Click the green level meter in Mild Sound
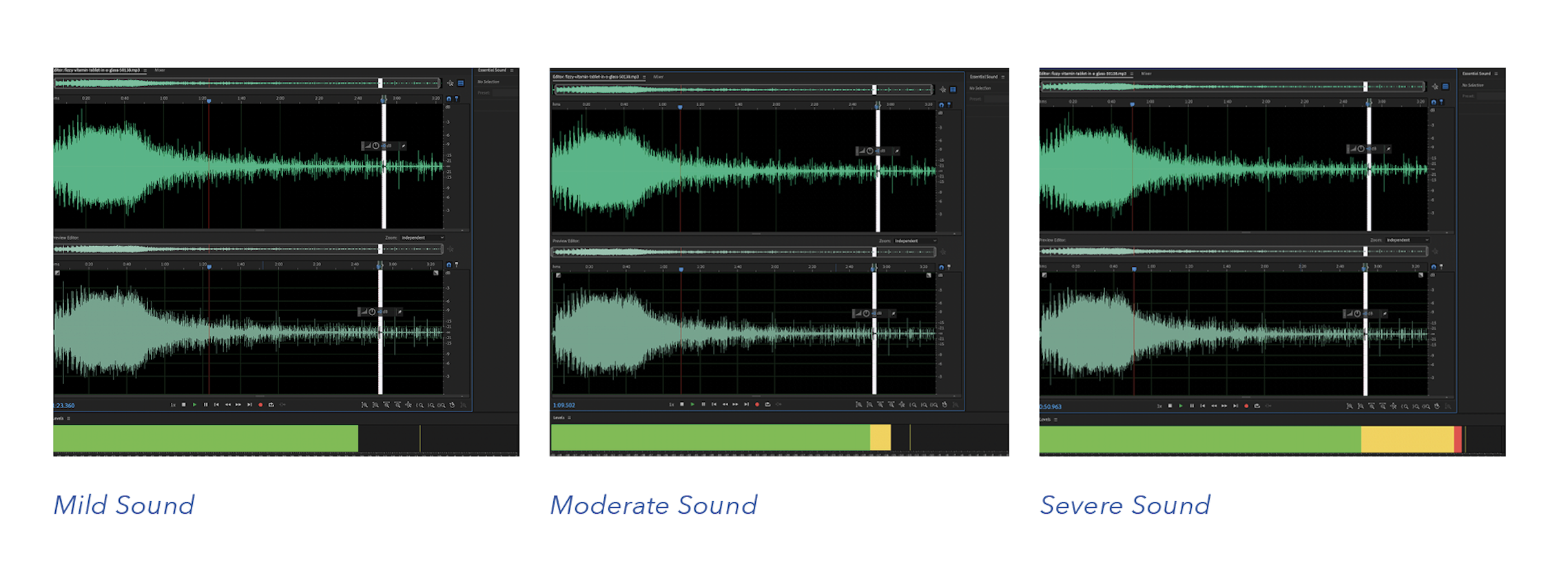1568x575 pixels. [x=206, y=438]
